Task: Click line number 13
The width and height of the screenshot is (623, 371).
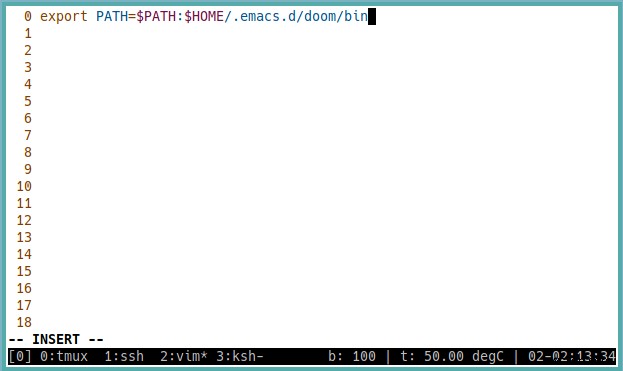Action: [24, 238]
